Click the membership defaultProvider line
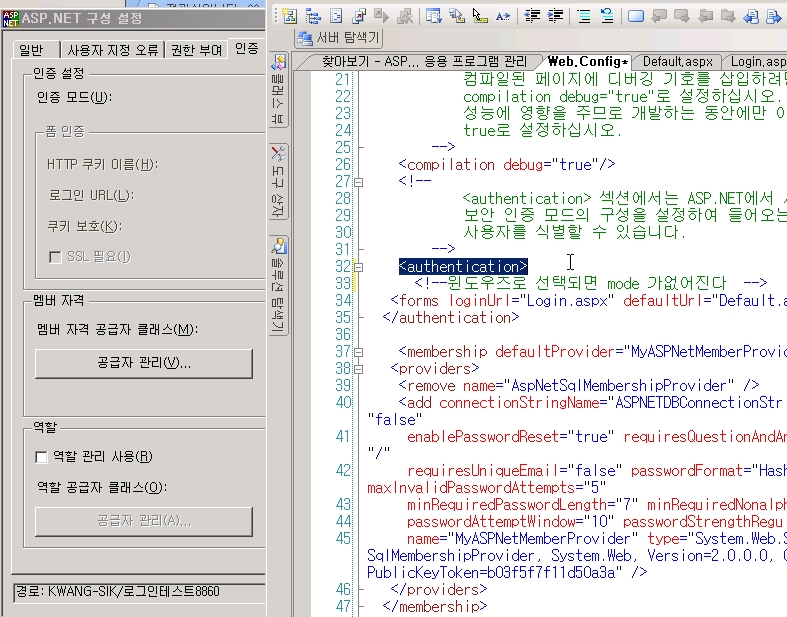 592,352
